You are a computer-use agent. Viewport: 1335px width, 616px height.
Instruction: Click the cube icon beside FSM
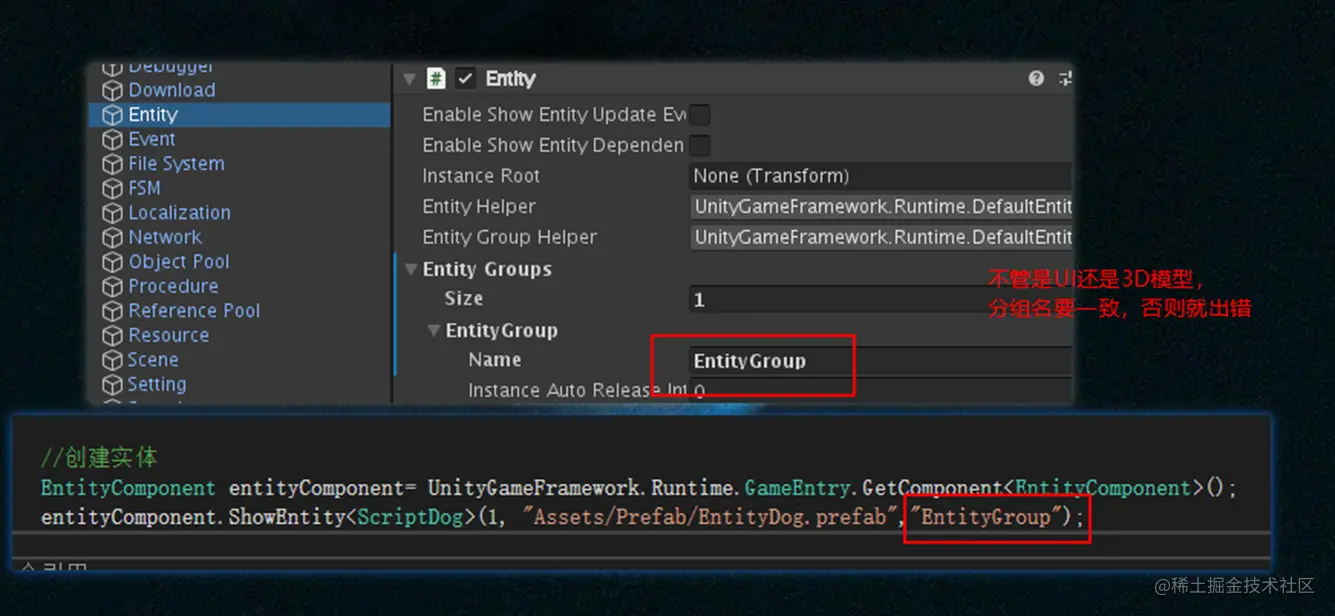(x=113, y=189)
